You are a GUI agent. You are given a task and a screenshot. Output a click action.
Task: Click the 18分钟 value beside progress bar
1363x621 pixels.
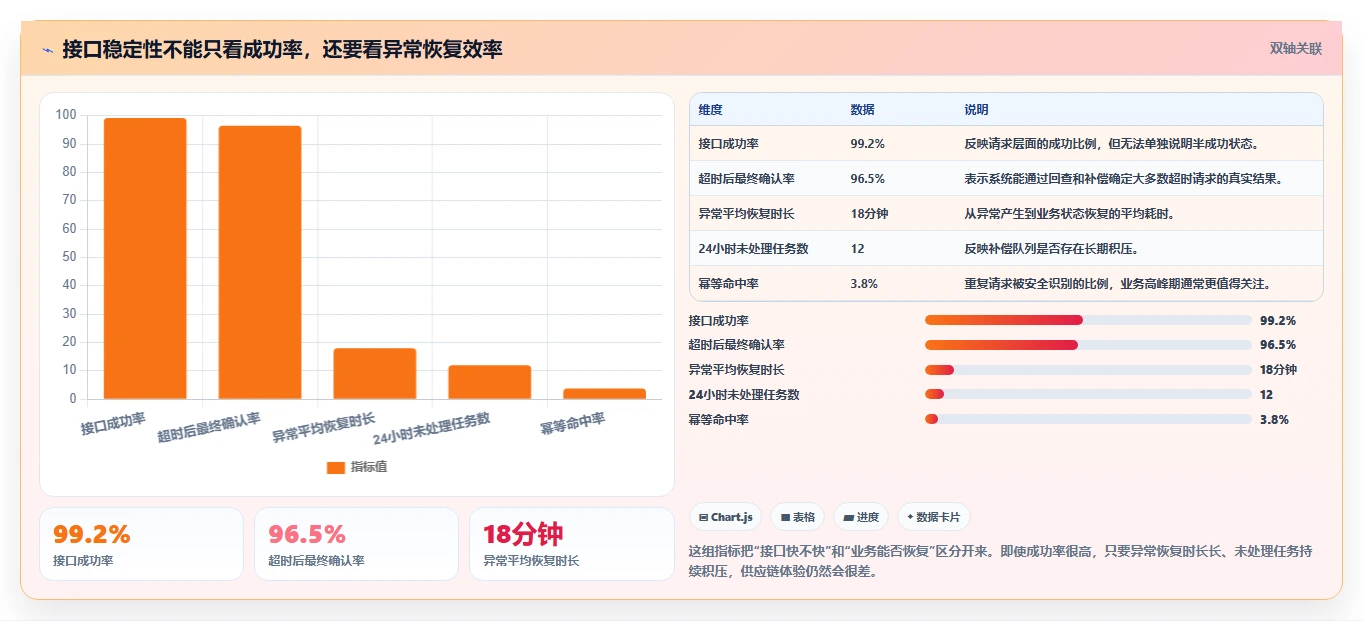point(1278,370)
